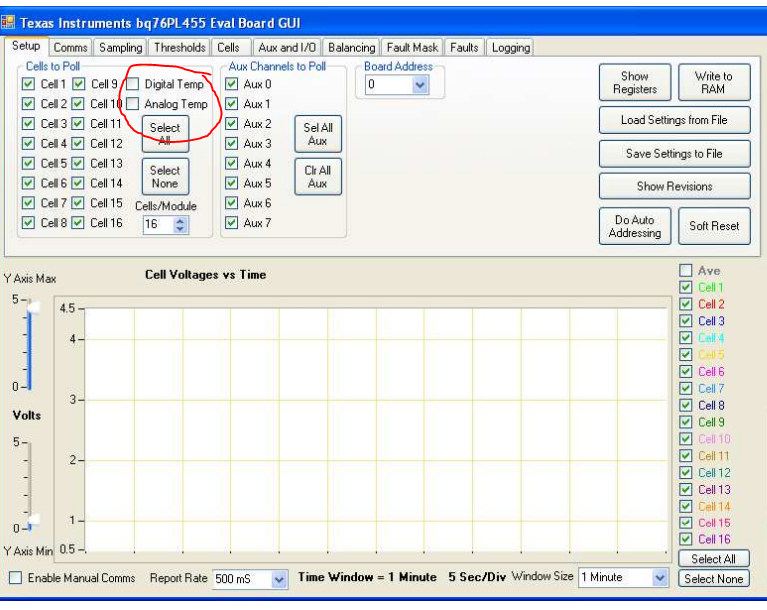767x610 pixels.
Task: Click the Cells/Module value field
Action: tap(158, 225)
